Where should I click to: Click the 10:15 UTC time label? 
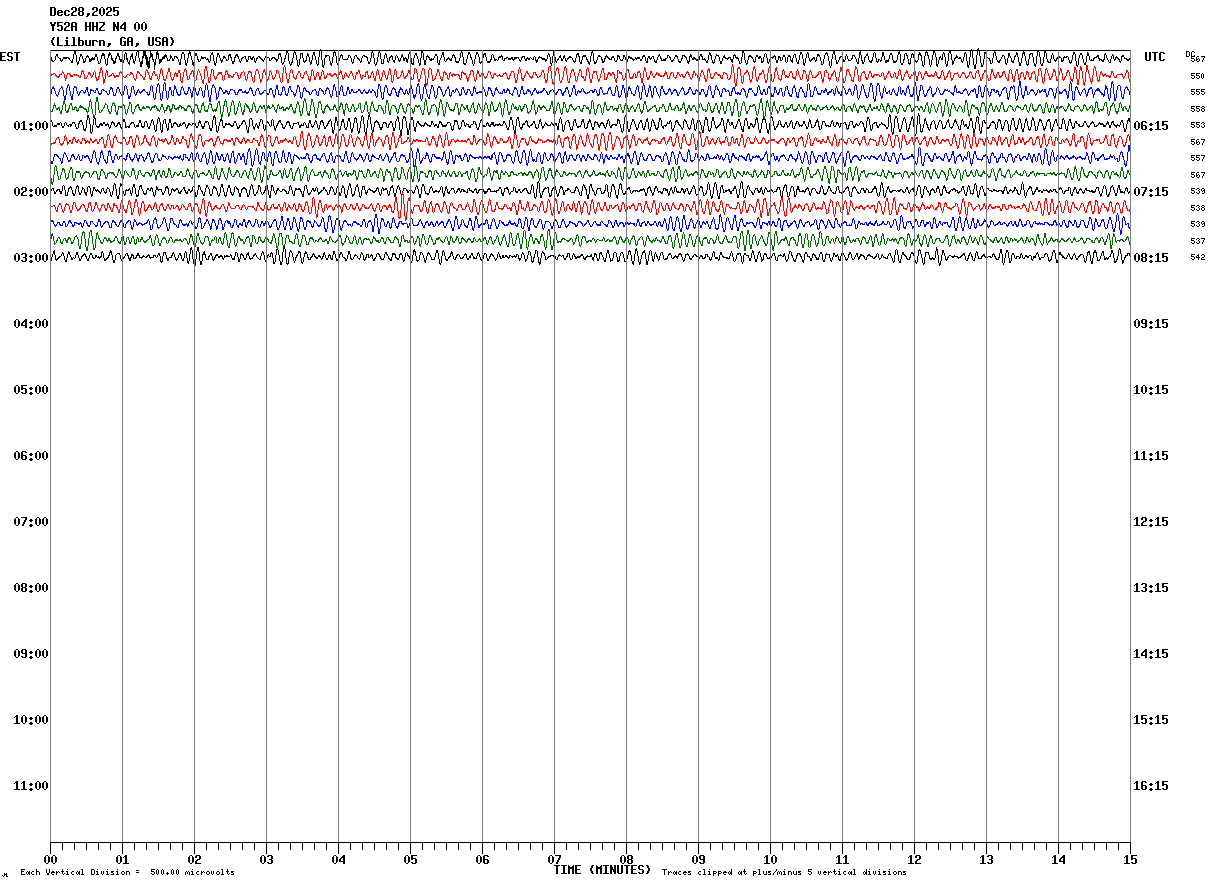1151,390
